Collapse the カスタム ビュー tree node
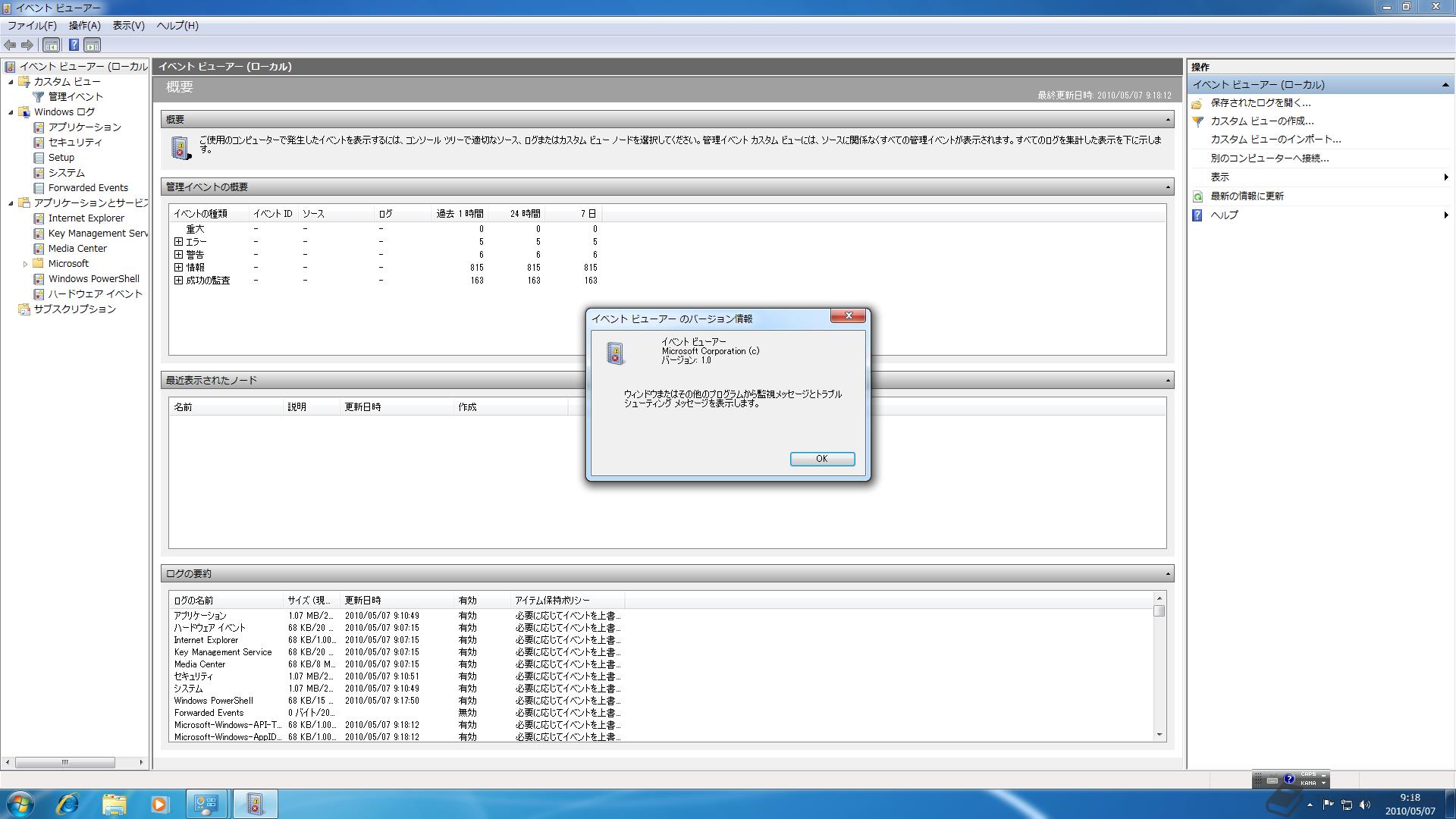The height and width of the screenshot is (819, 1456). tap(11, 82)
